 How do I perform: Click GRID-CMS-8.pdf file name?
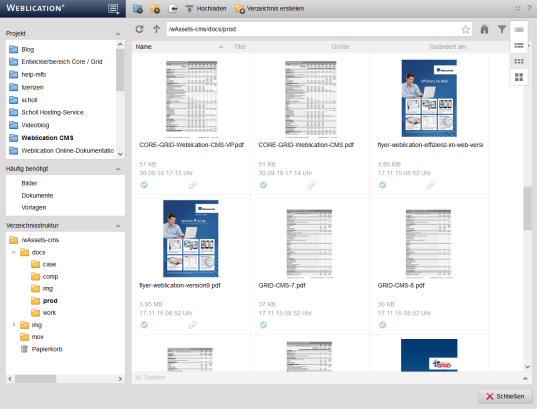click(x=401, y=285)
